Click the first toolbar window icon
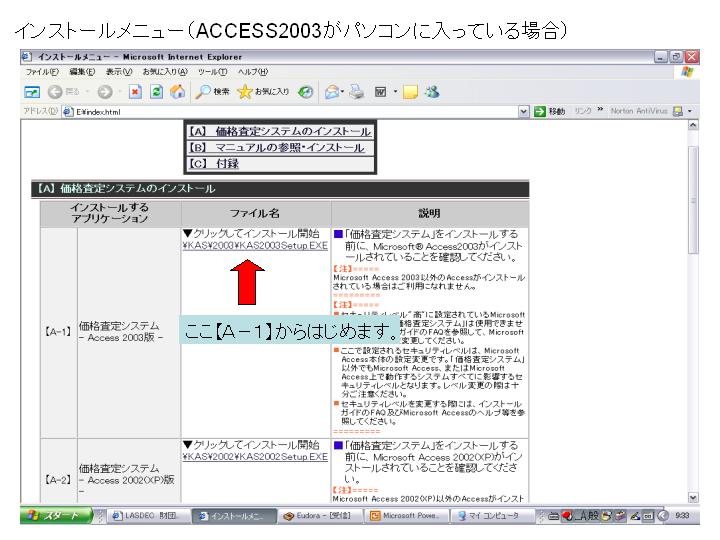Viewport: 720px width, 540px height. (x=32, y=92)
